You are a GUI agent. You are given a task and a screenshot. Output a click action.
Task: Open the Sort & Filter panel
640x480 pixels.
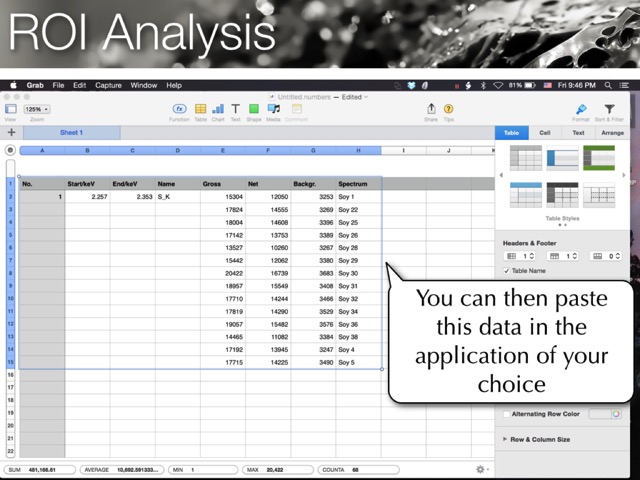point(608,109)
